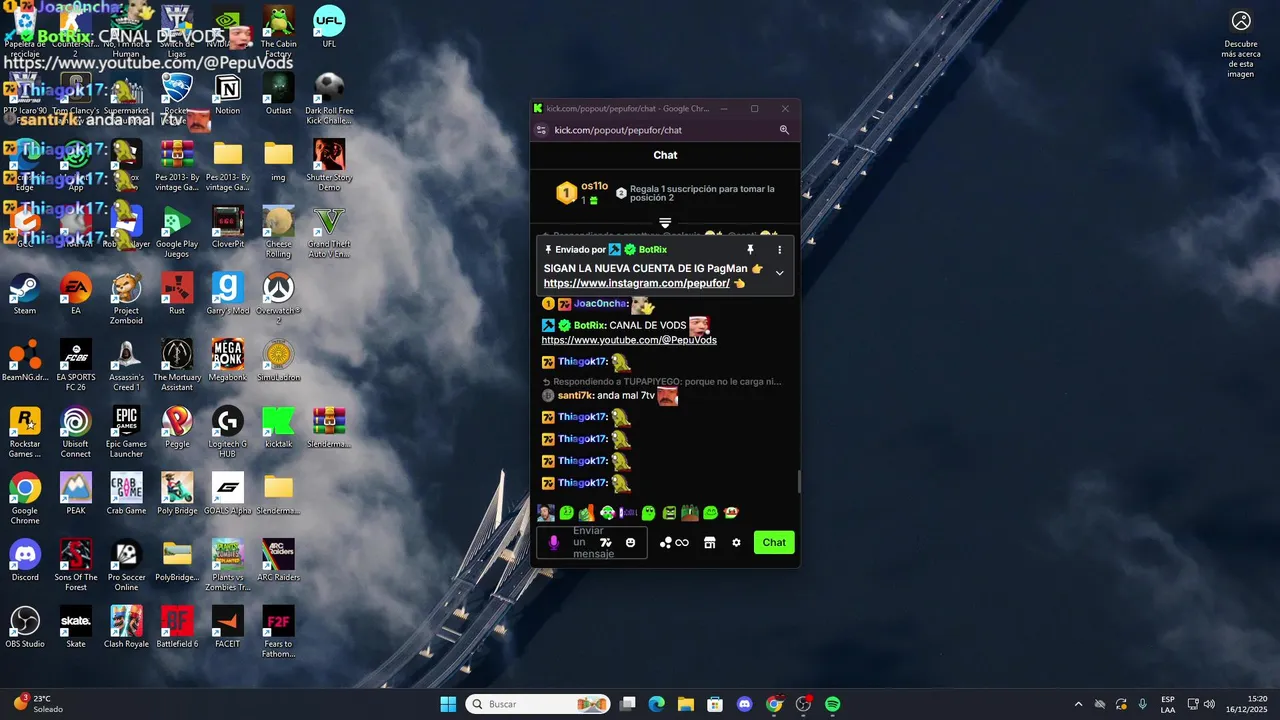Open Rockstar Games desktop shortcut

(x=25, y=432)
